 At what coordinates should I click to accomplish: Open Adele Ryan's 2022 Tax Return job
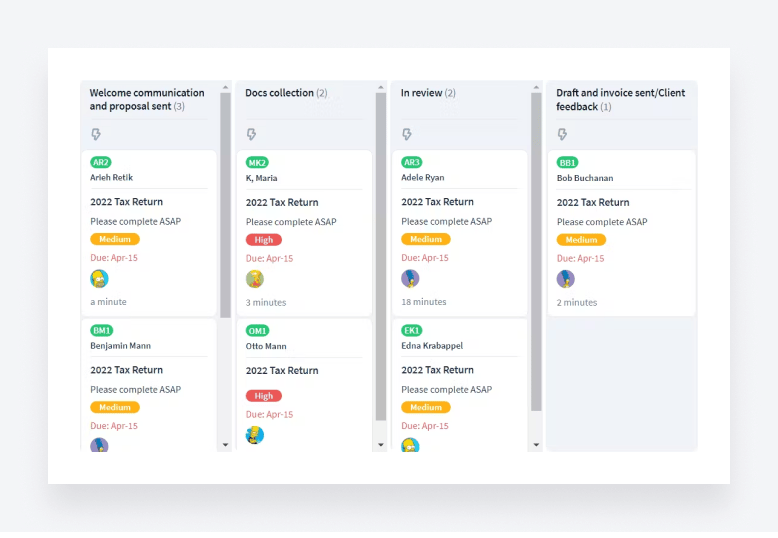(438, 202)
